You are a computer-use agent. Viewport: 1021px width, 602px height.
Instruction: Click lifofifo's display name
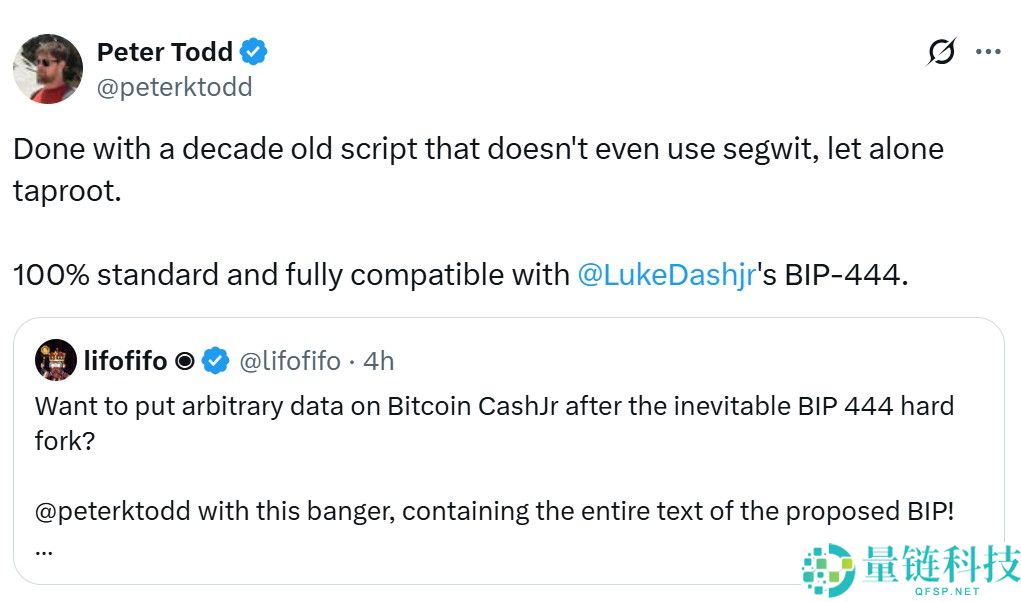tap(123, 361)
